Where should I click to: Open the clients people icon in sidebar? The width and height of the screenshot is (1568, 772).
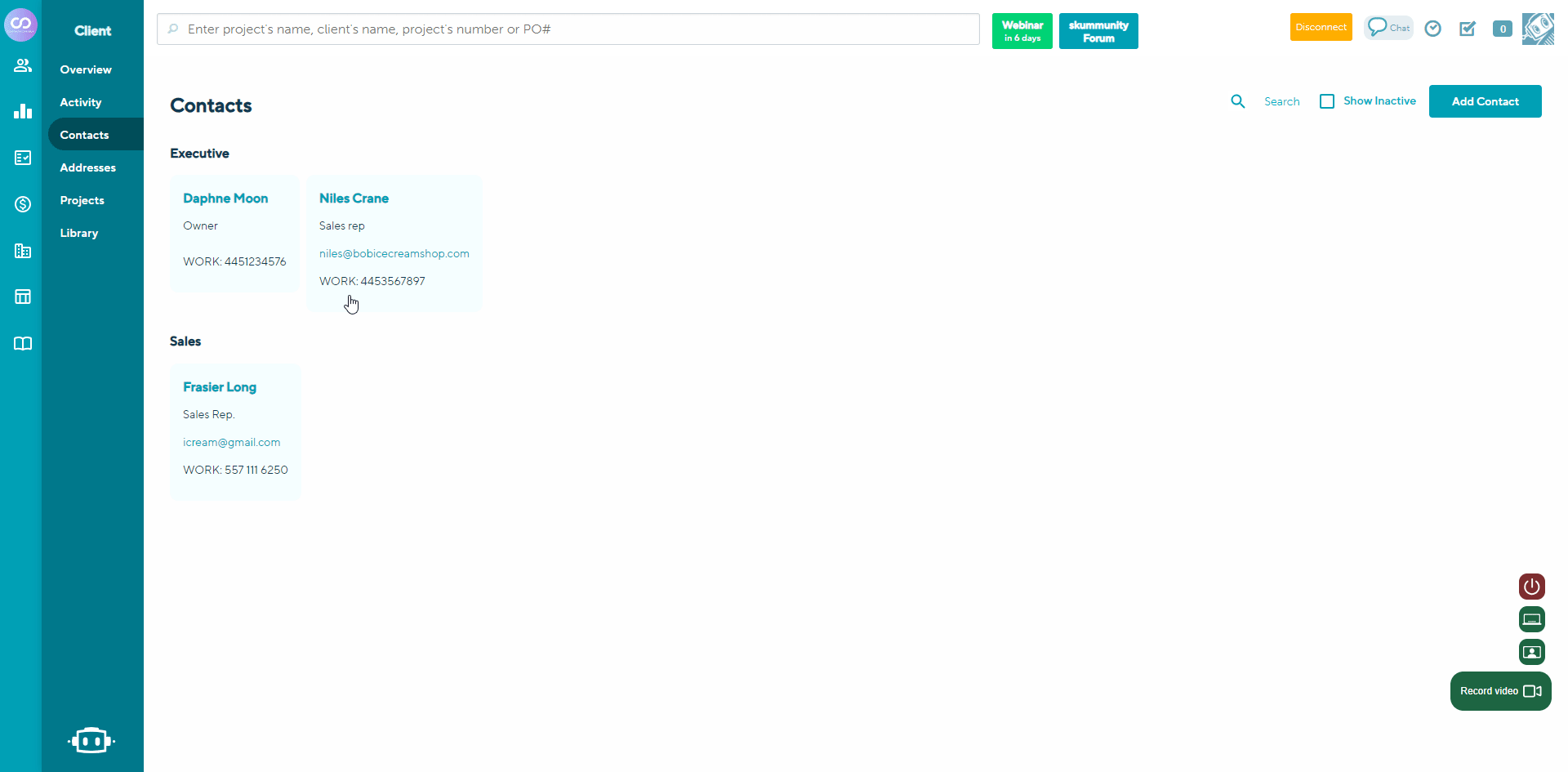coord(23,65)
